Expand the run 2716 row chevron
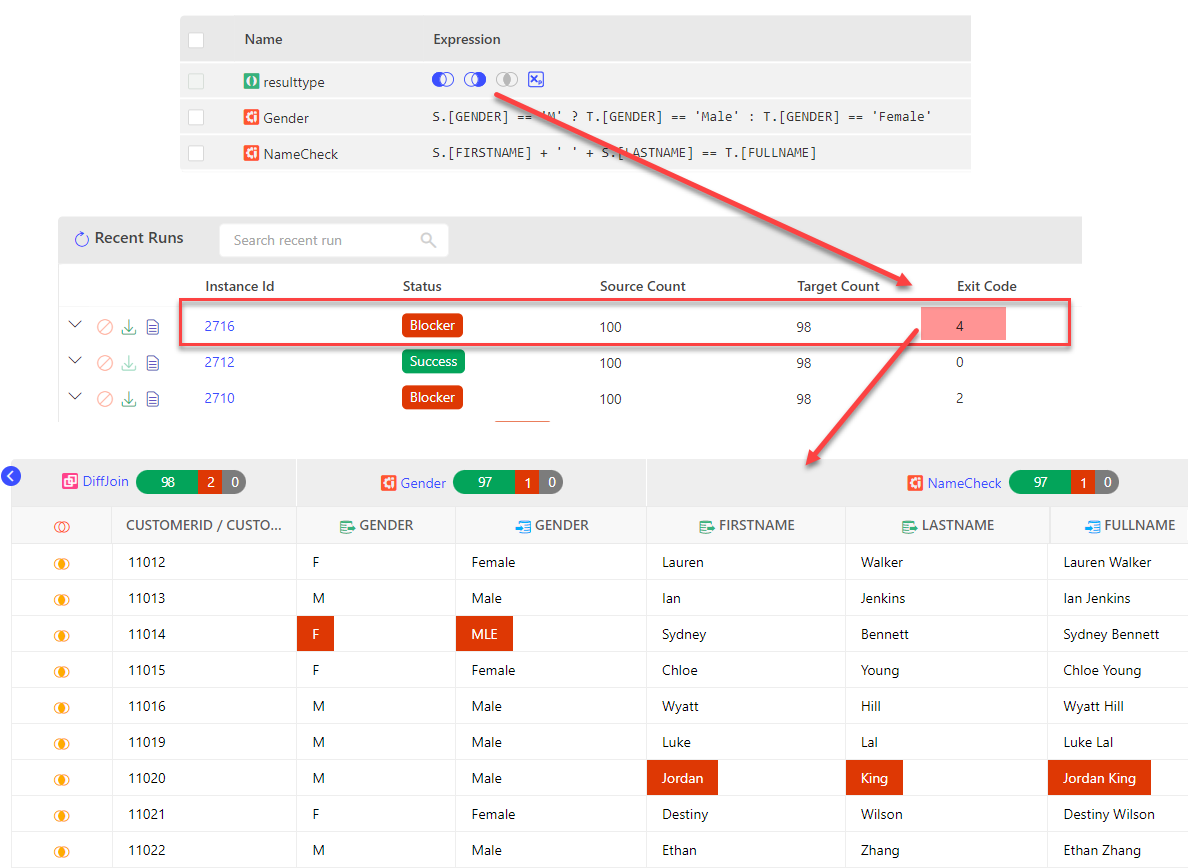The height and width of the screenshot is (868, 1188). pos(75,325)
